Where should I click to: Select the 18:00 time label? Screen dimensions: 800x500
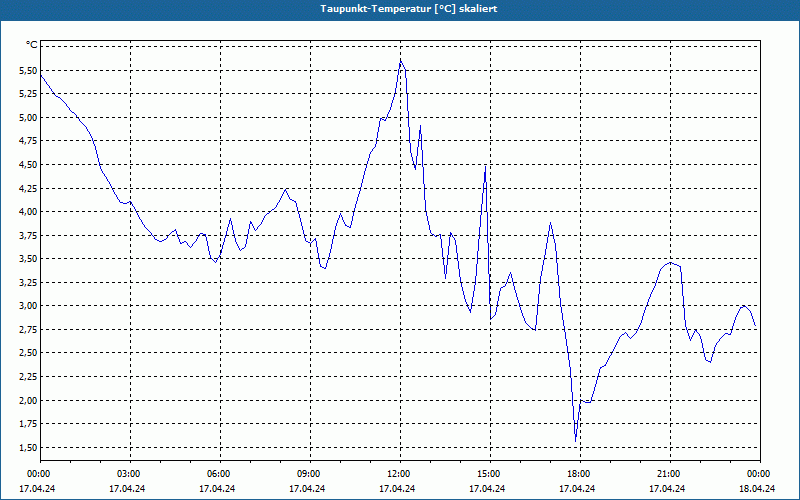pos(580,474)
